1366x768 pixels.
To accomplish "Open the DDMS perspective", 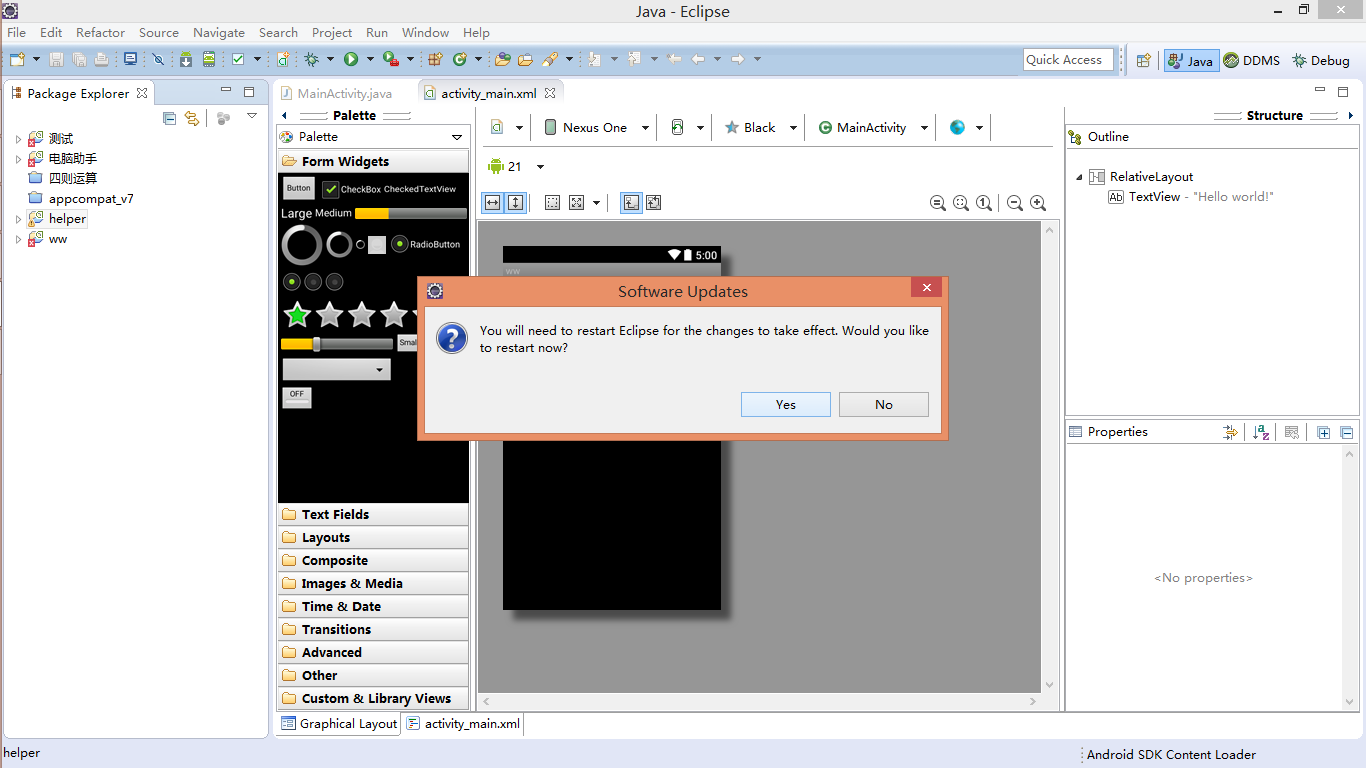I will coord(1251,60).
